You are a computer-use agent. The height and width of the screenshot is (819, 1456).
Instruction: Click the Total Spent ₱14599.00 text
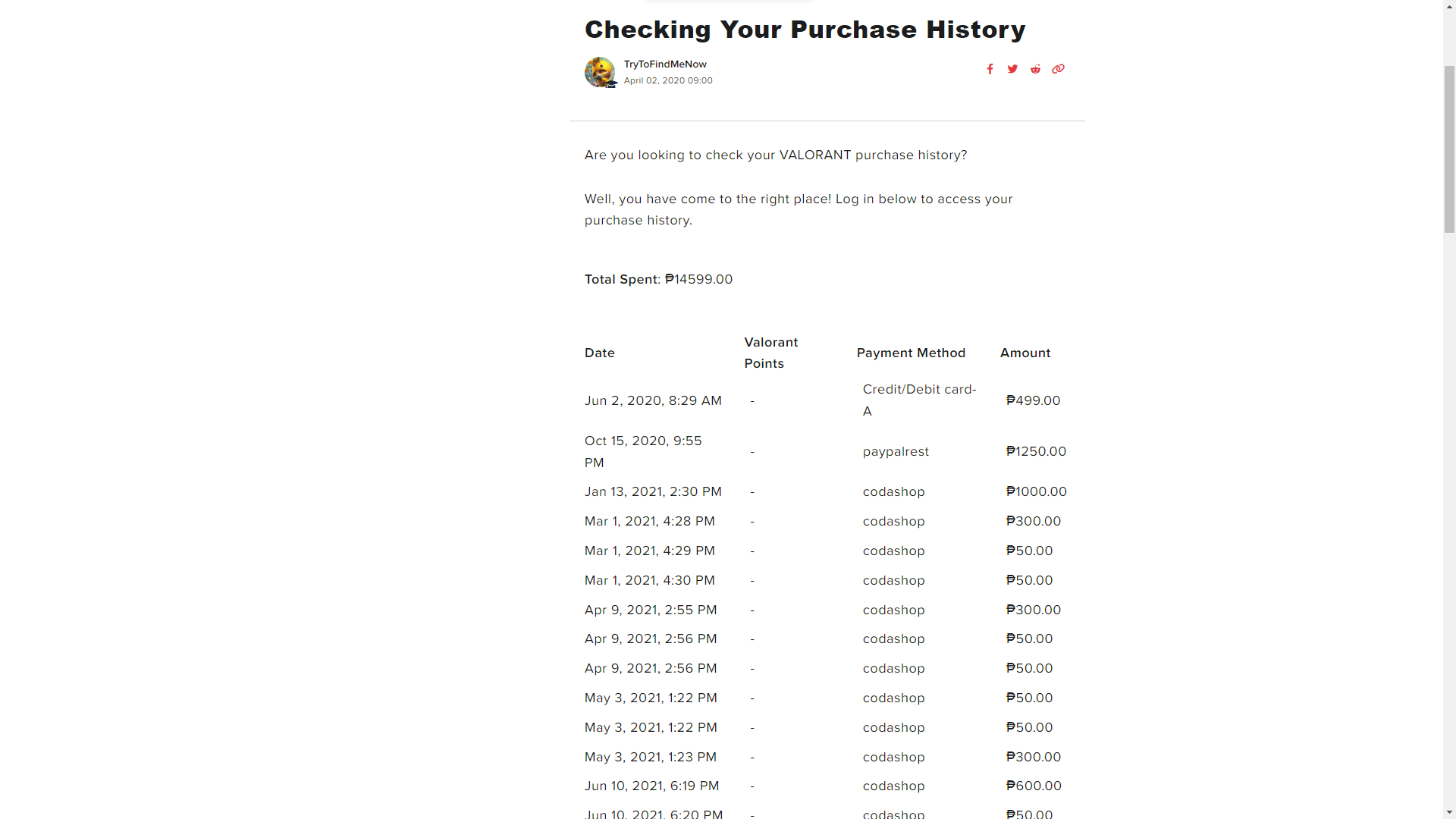(658, 280)
